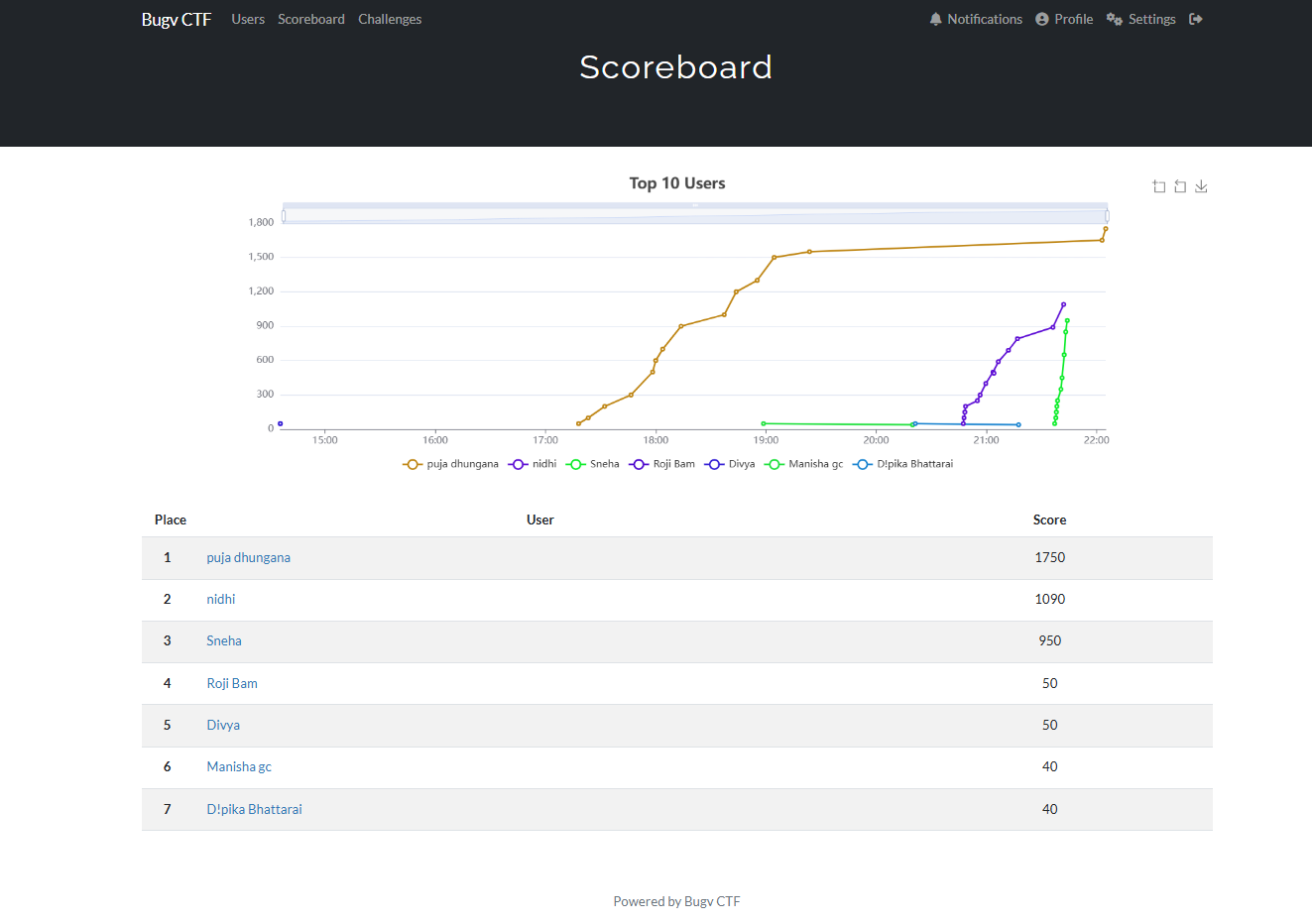
Task: Toggle Manisha gc legend entry
Action: click(x=804, y=464)
